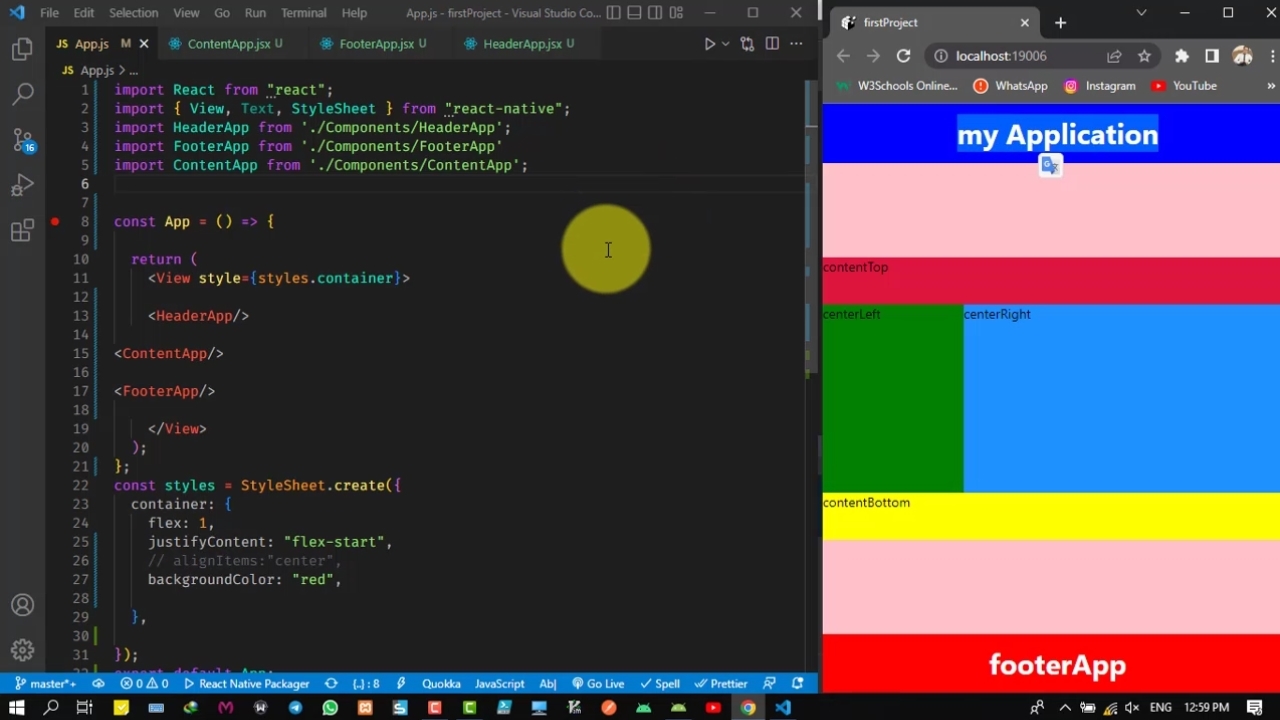Open the Run and Debug view

pos(22,185)
